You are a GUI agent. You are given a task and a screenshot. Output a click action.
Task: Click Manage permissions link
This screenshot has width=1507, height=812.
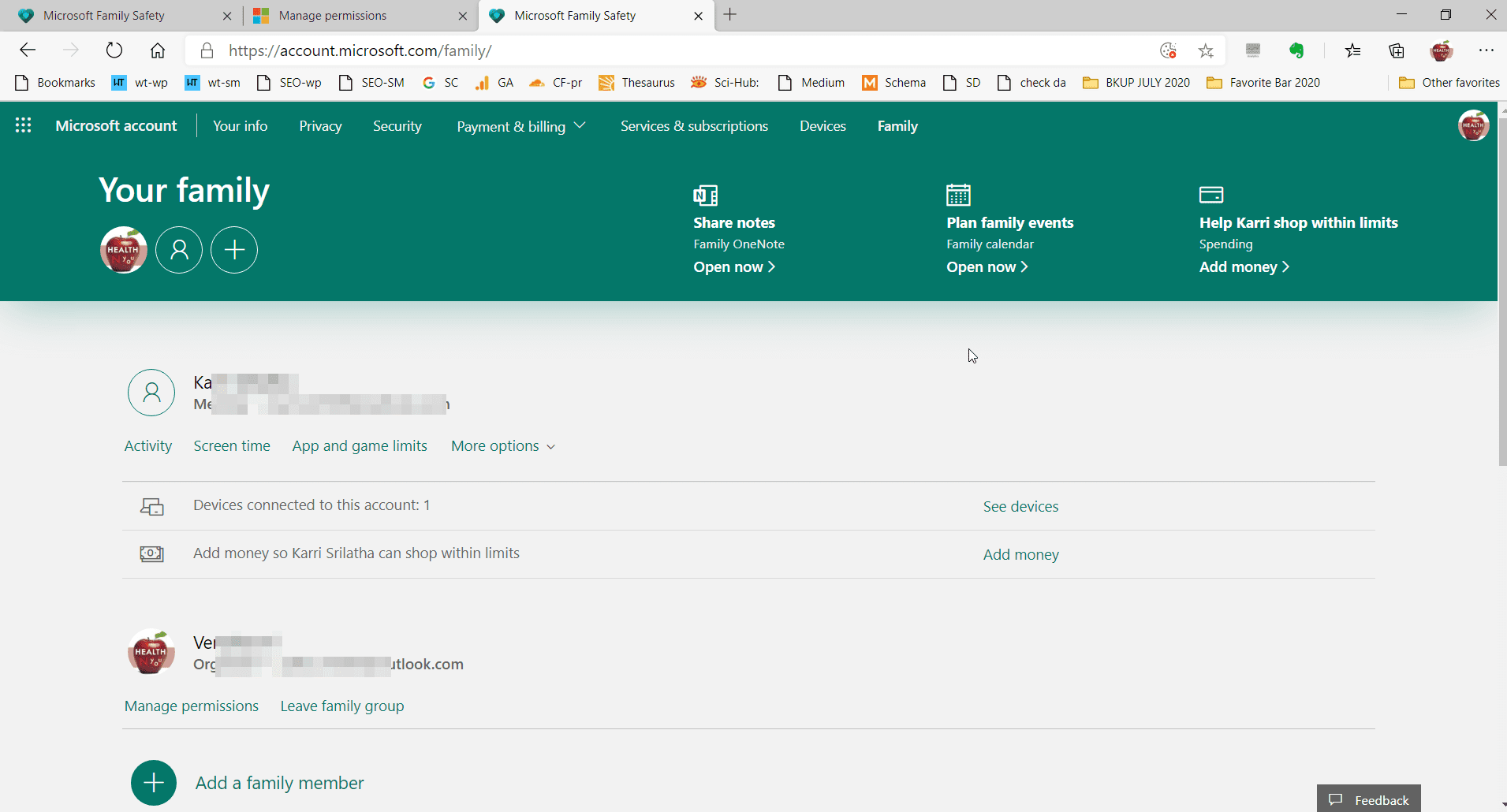pos(192,706)
